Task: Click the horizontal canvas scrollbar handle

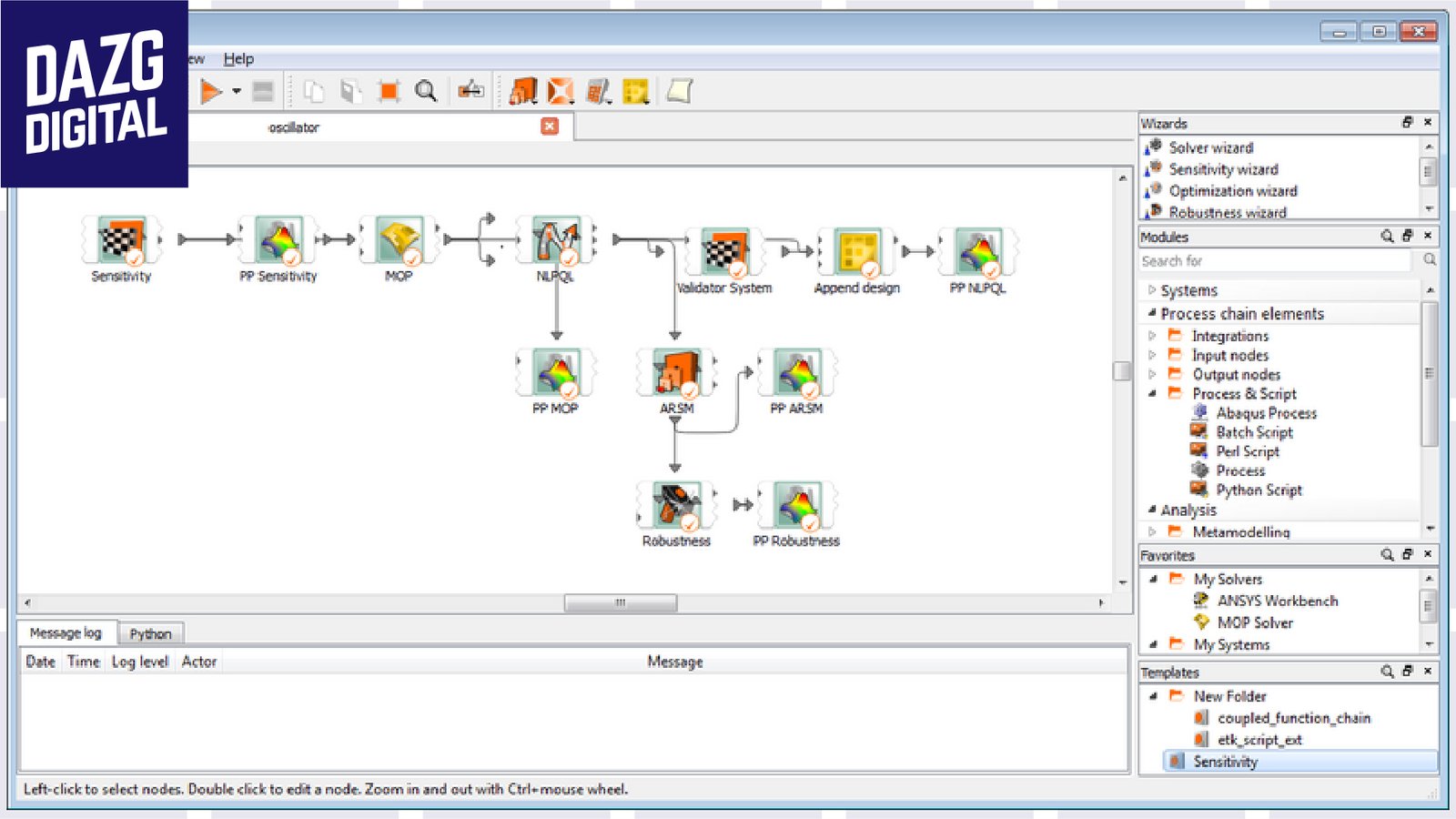Action: point(620,602)
